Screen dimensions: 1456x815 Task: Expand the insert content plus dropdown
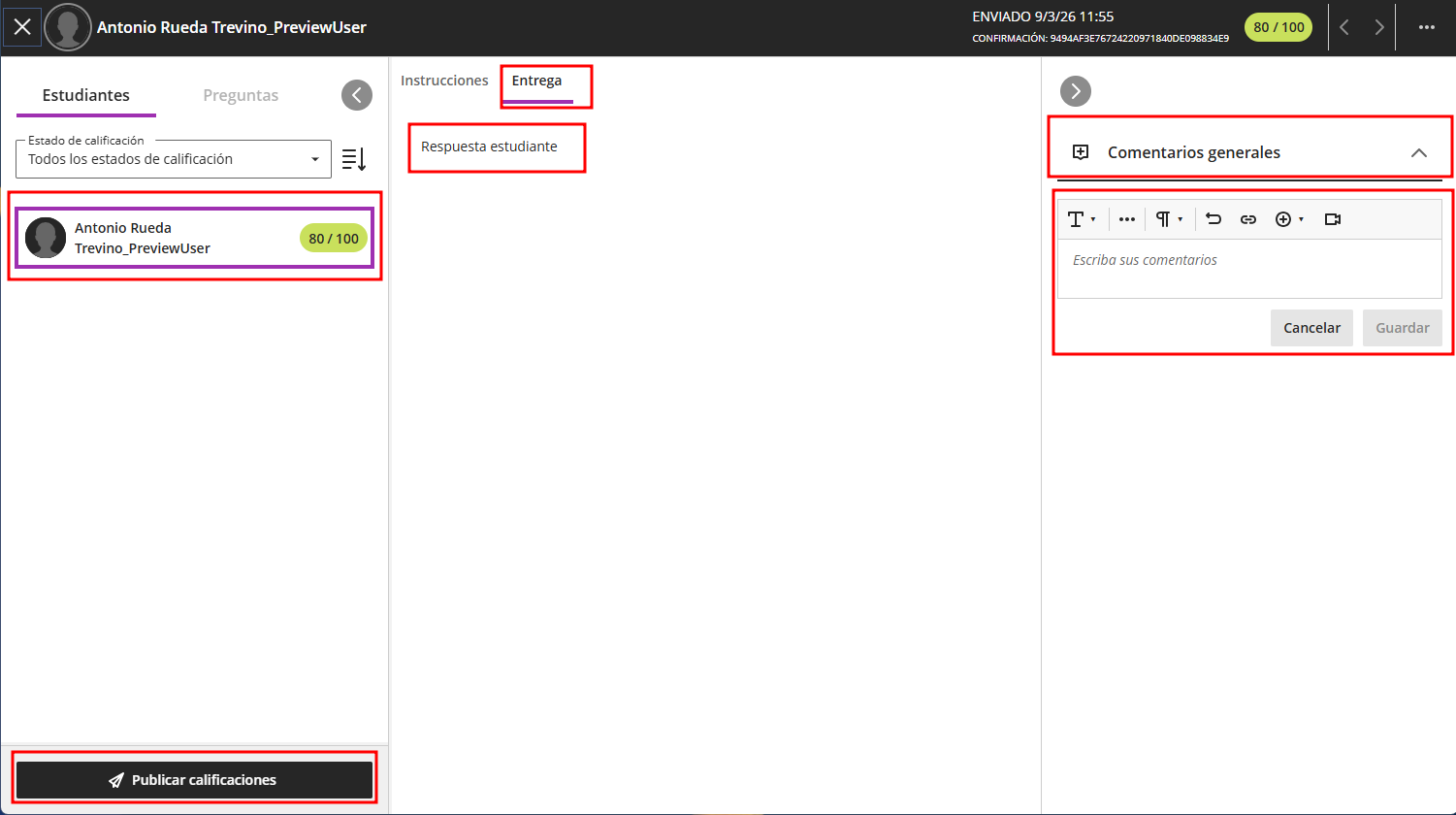[x=1289, y=219]
